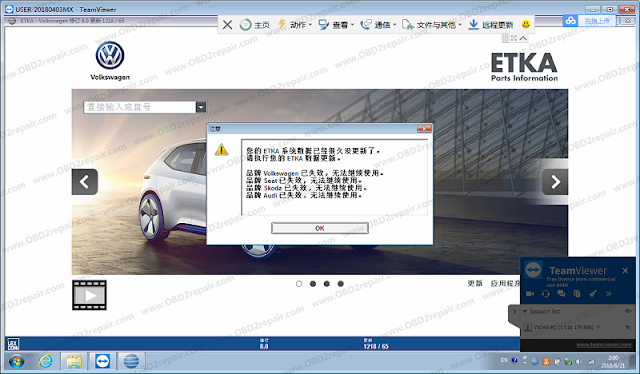Click OK in the warning dialog

320,228
